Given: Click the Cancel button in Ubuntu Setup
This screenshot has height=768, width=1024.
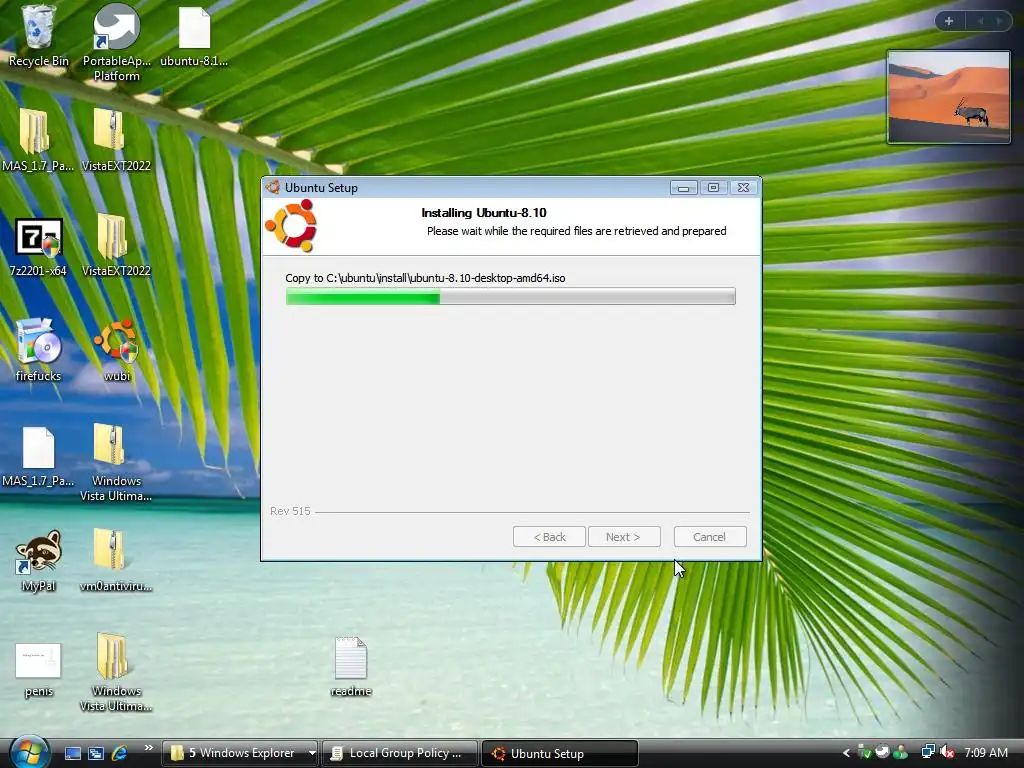Looking at the screenshot, I should [710, 537].
